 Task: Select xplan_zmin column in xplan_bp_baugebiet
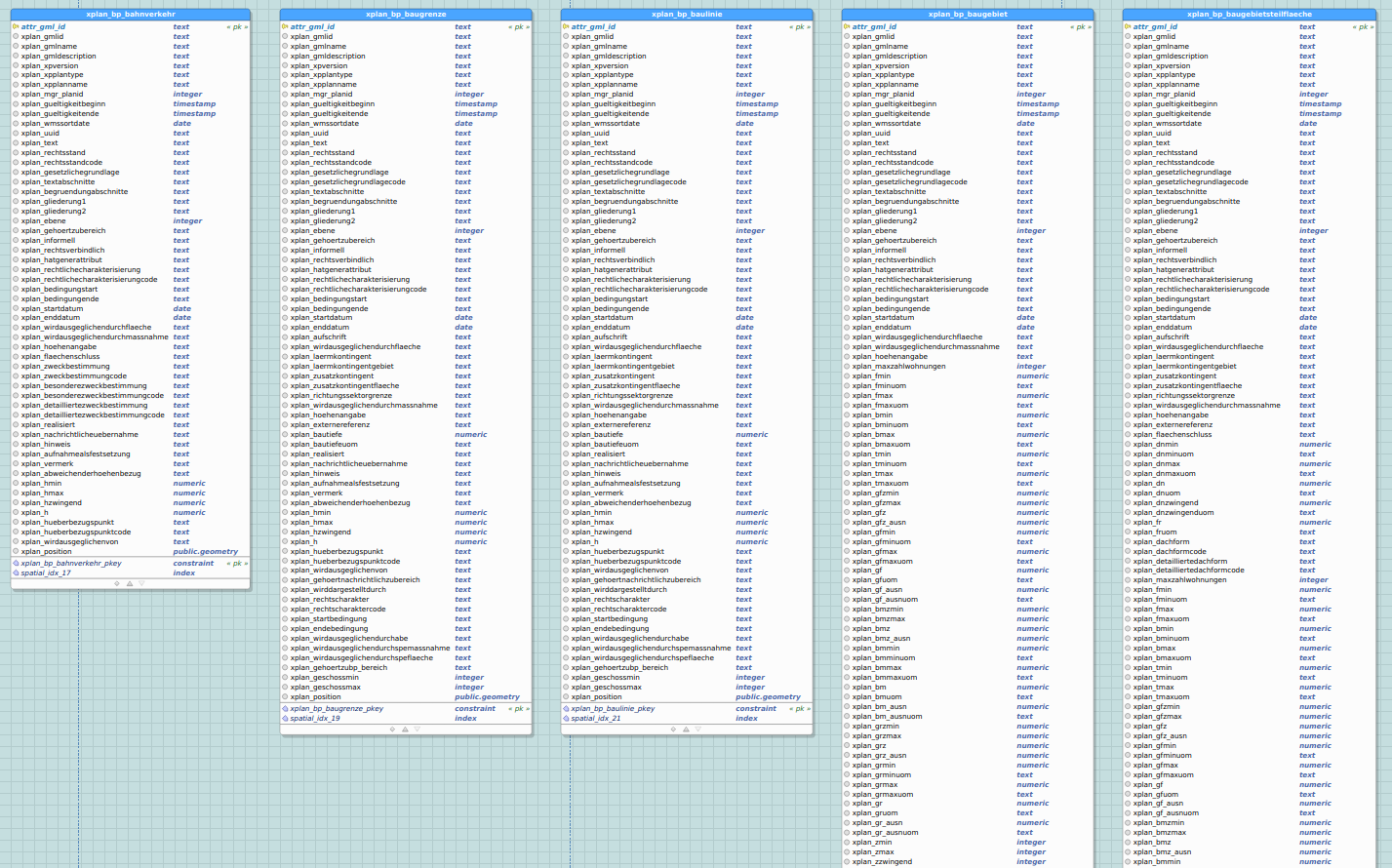pyautogui.click(x=968, y=843)
